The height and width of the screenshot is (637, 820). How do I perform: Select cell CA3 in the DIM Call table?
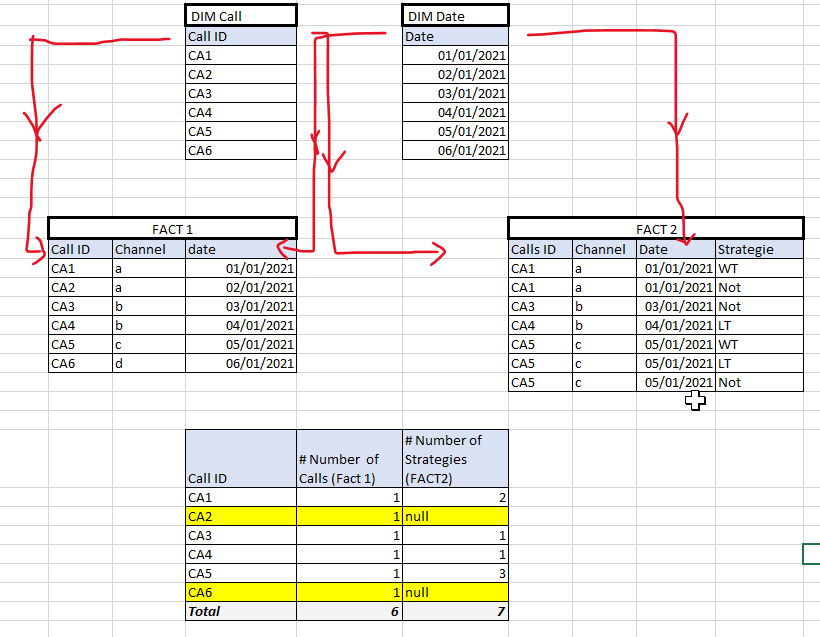point(241,93)
